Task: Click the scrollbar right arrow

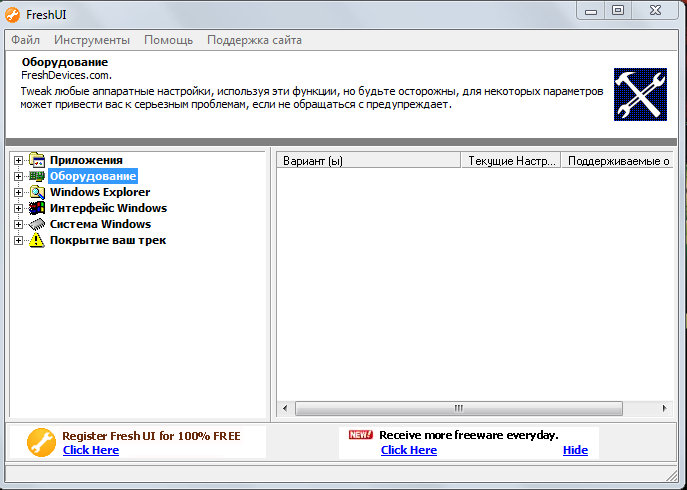Action: click(664, 408)
